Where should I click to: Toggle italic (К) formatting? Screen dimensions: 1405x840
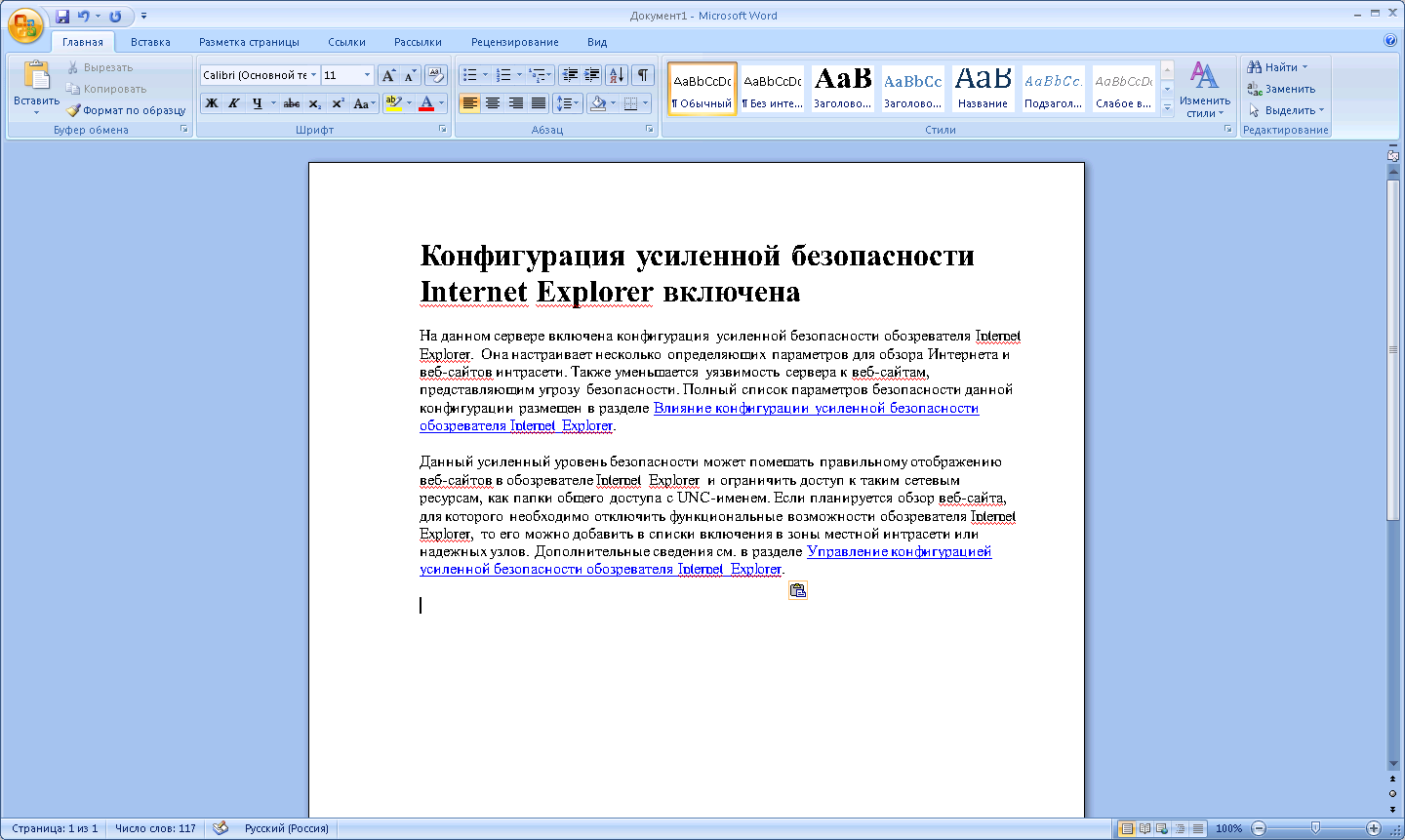234,102
